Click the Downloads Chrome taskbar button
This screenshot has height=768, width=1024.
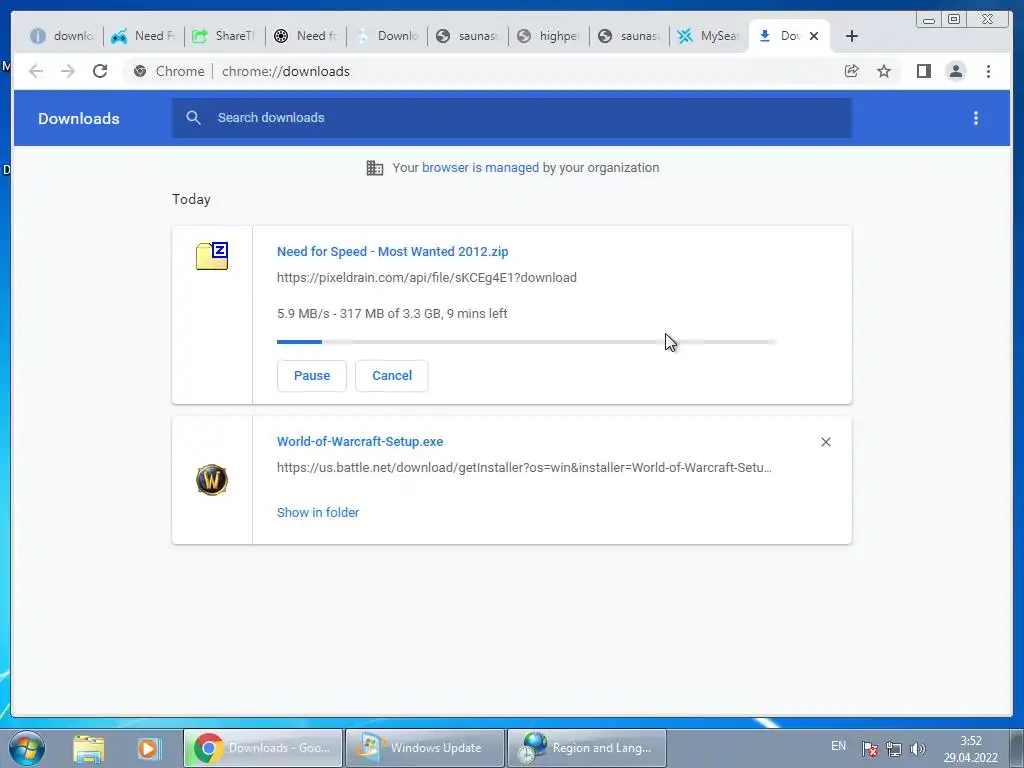[x=263, y=748]
